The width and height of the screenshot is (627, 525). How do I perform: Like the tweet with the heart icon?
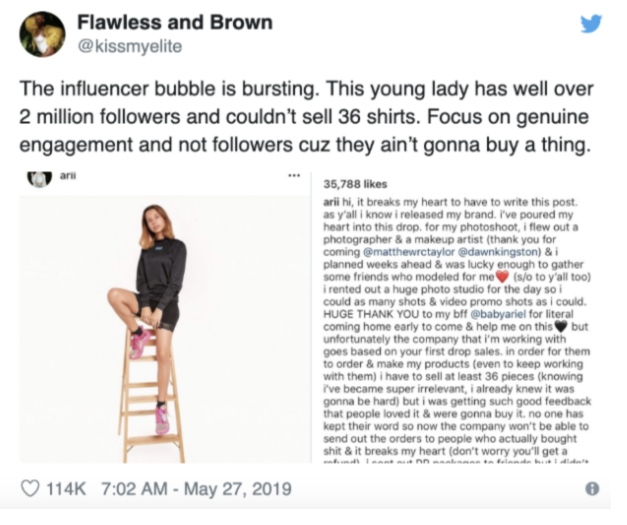pyautogui.click(x=30, y=489)
